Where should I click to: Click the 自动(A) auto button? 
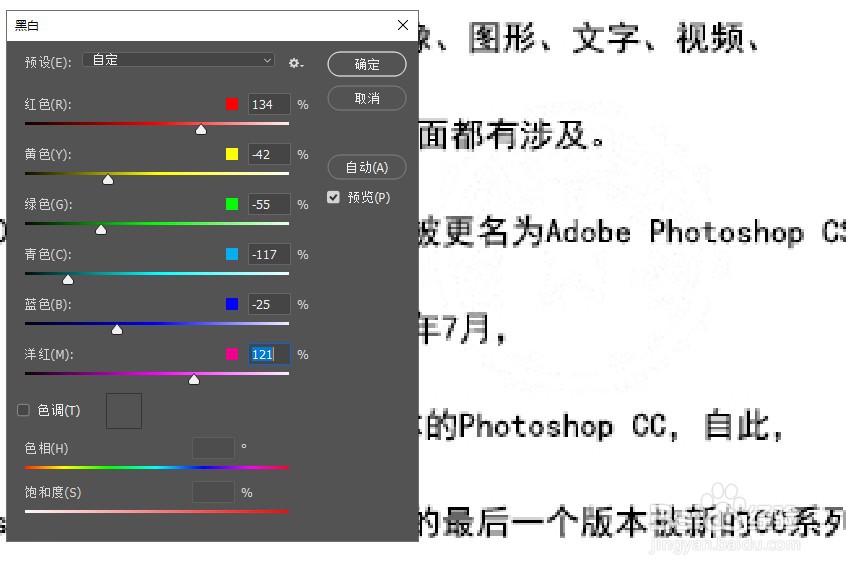coord(367,167)
